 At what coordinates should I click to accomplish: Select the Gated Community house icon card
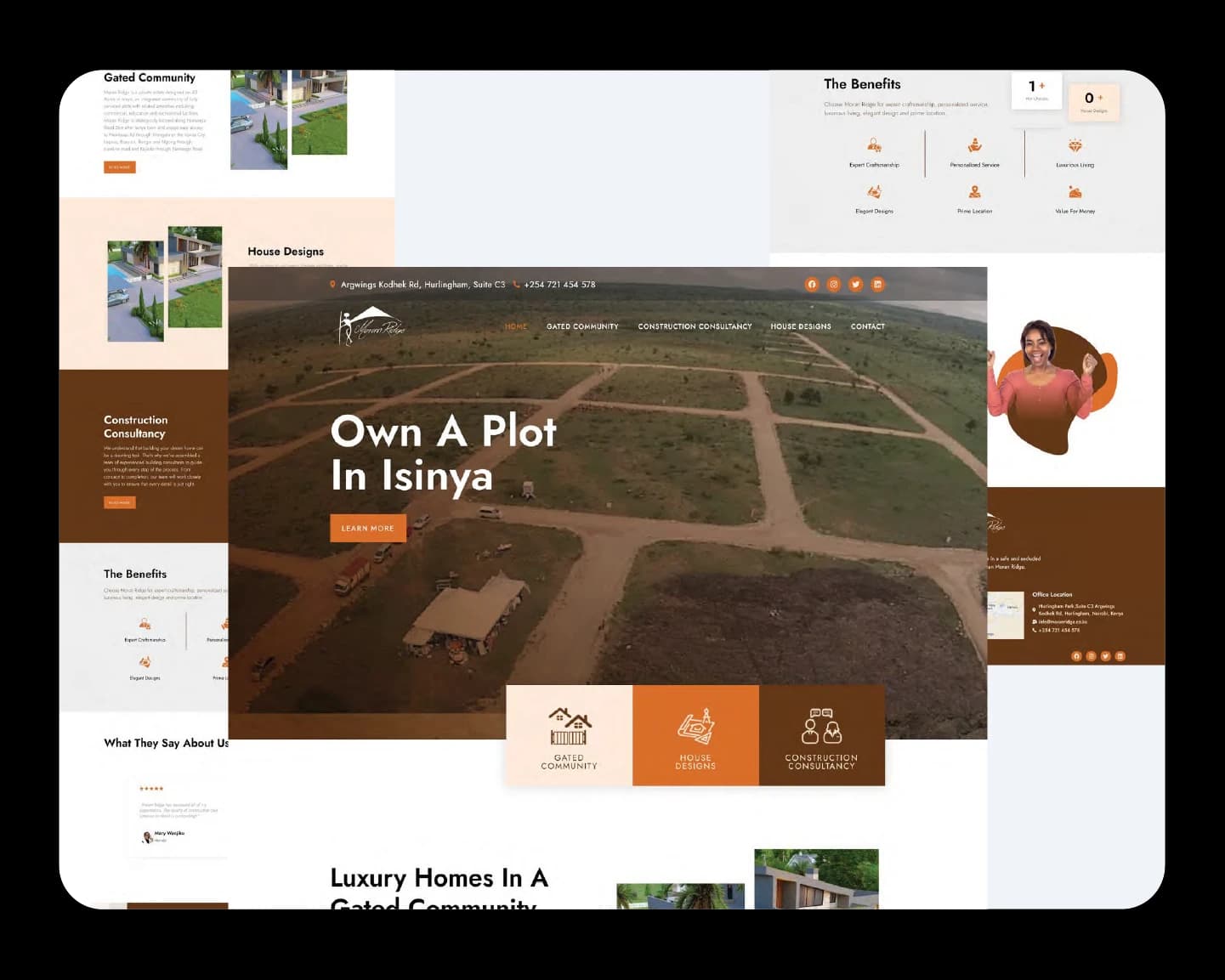coord(569,735)
